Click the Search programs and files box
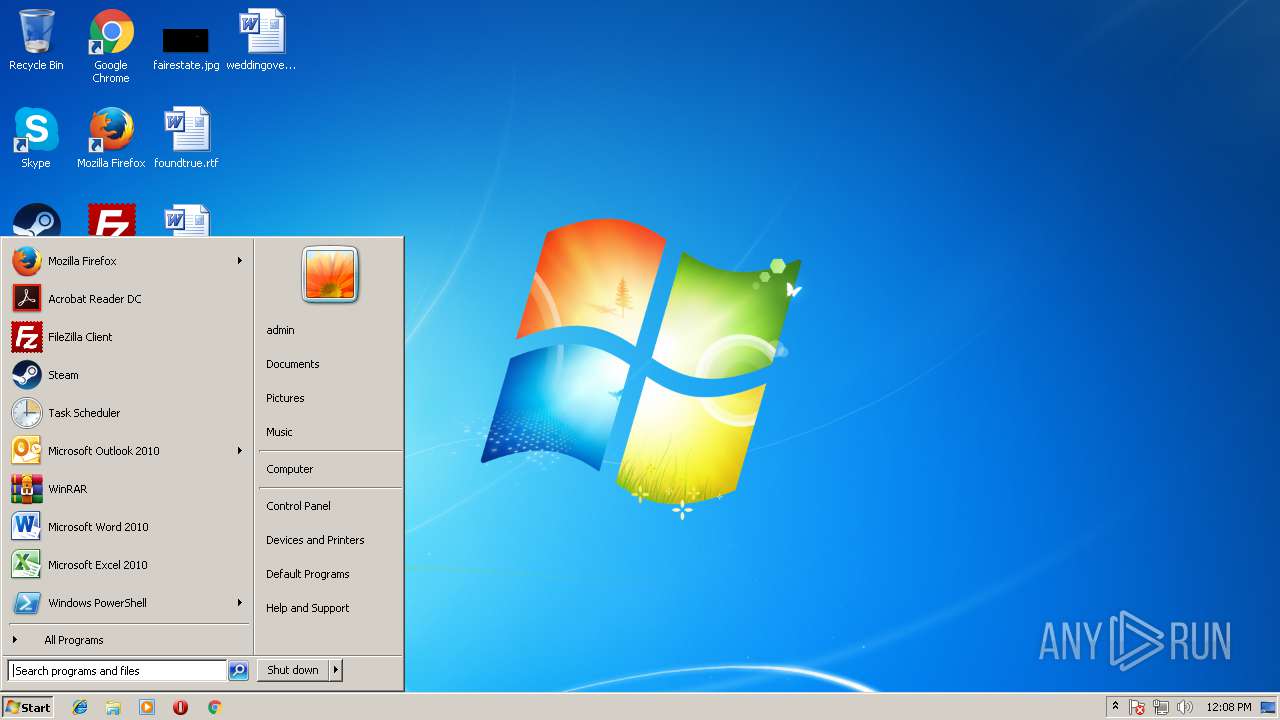 click(117, 671)
